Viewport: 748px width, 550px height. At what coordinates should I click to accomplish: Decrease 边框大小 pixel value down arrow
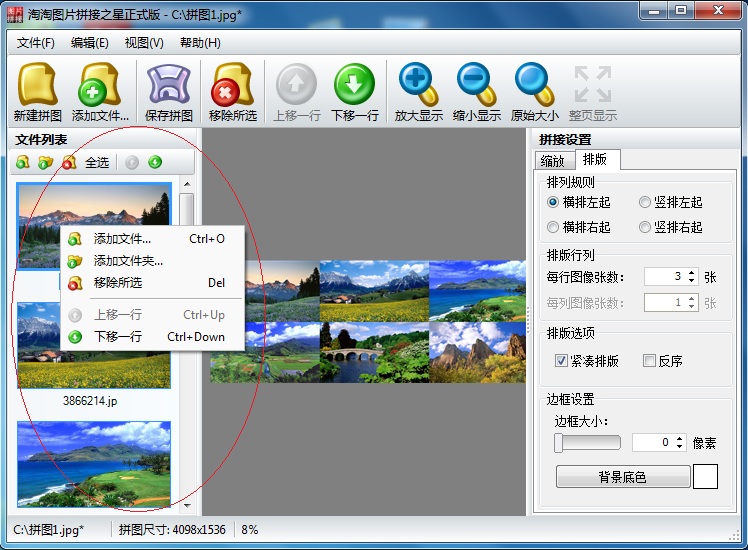(680, 446)
